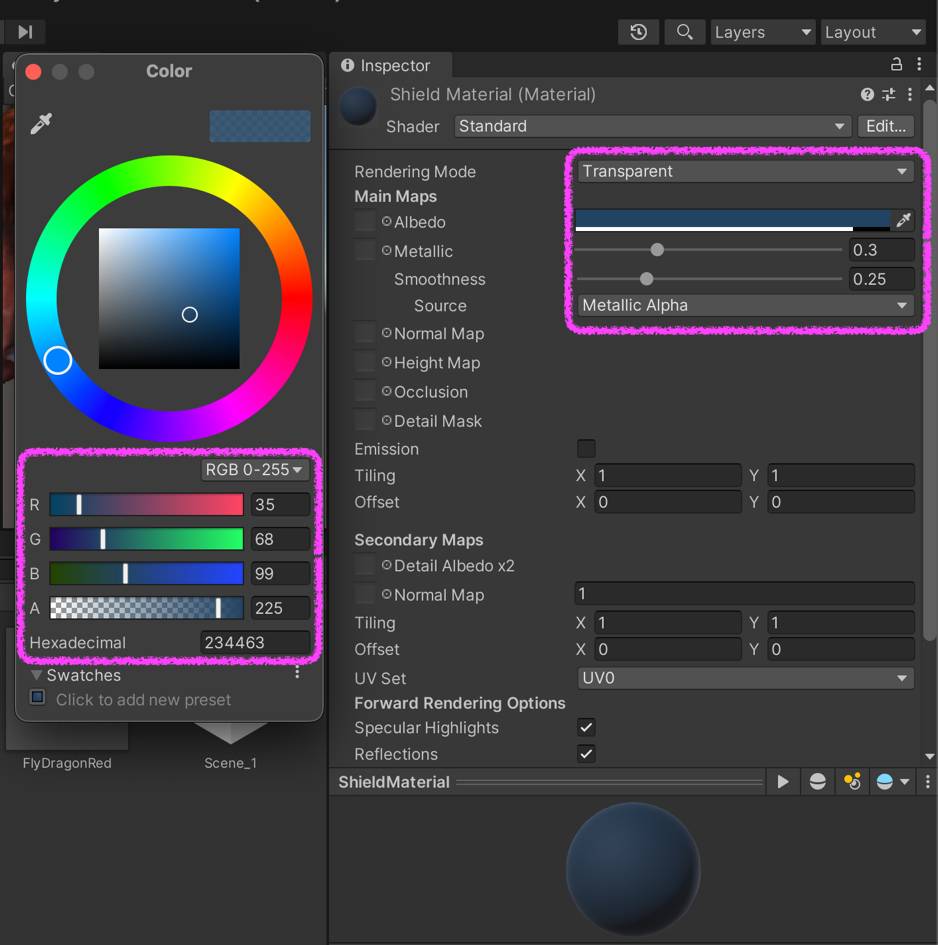Click the alpha channel slider
The width and height of the screenshot is (938, 945).
pyautogui.click(x=146, y=608)
